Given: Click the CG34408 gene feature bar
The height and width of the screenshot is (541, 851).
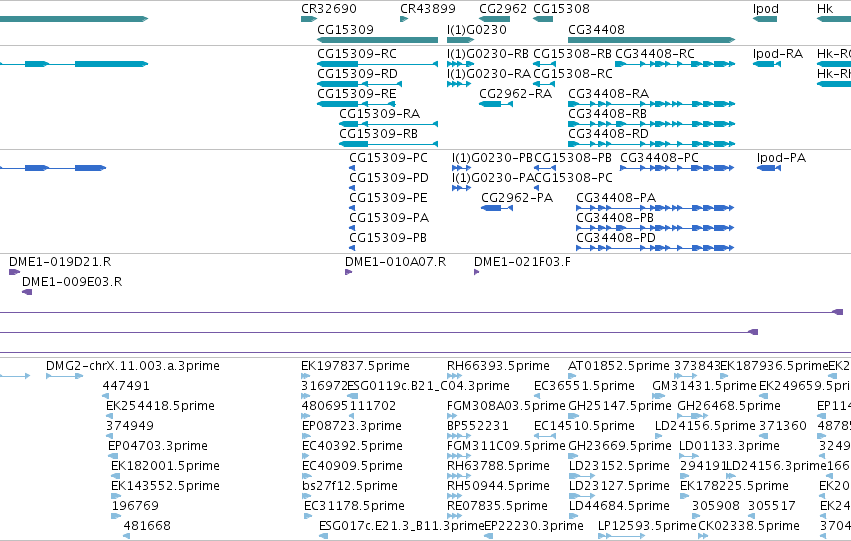Looking at the screenshot, I should tap(651, 40).
